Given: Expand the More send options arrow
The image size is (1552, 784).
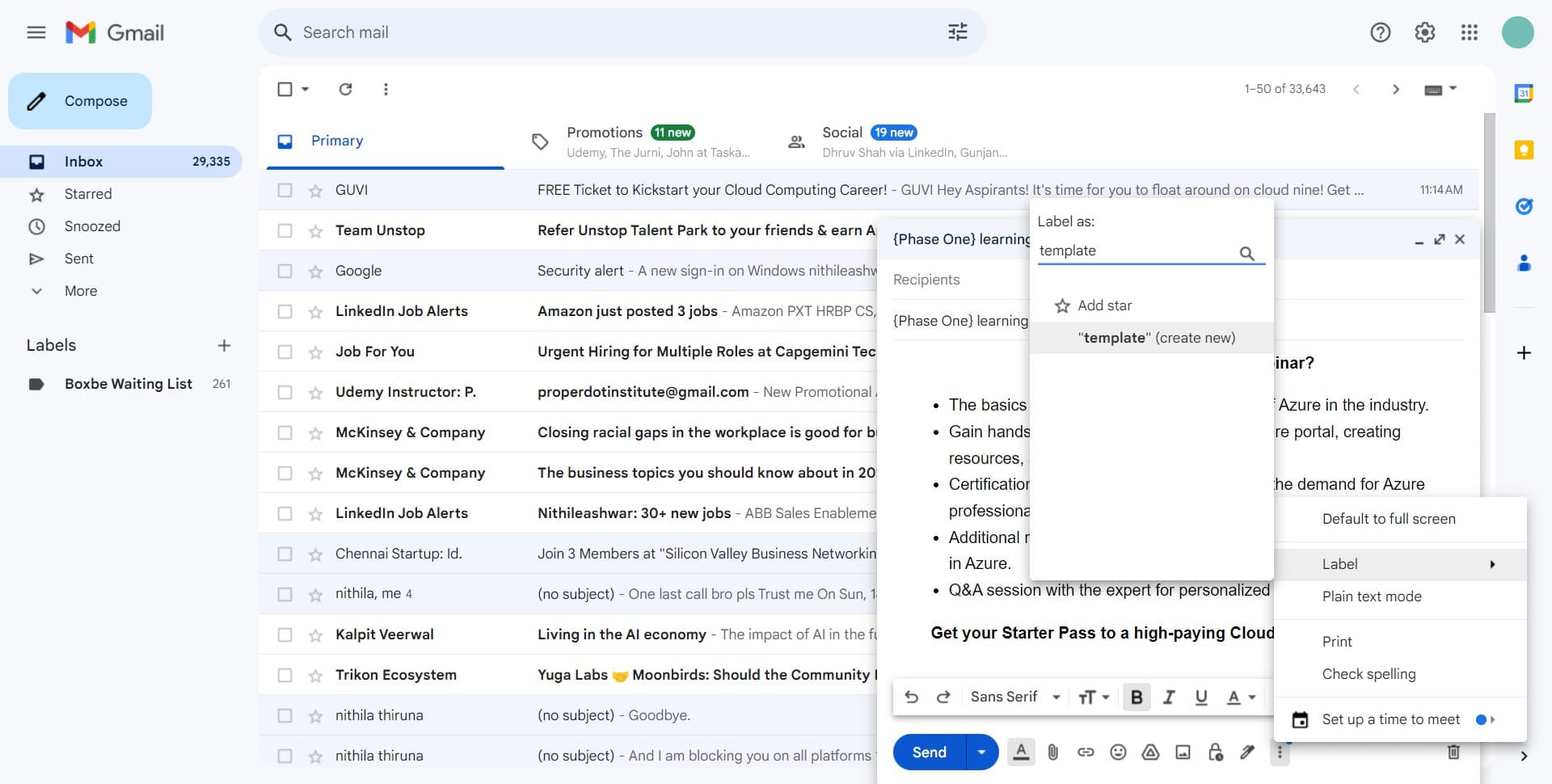Looking at the screenshot, I should pyautogui.click(x=981, y=752).
